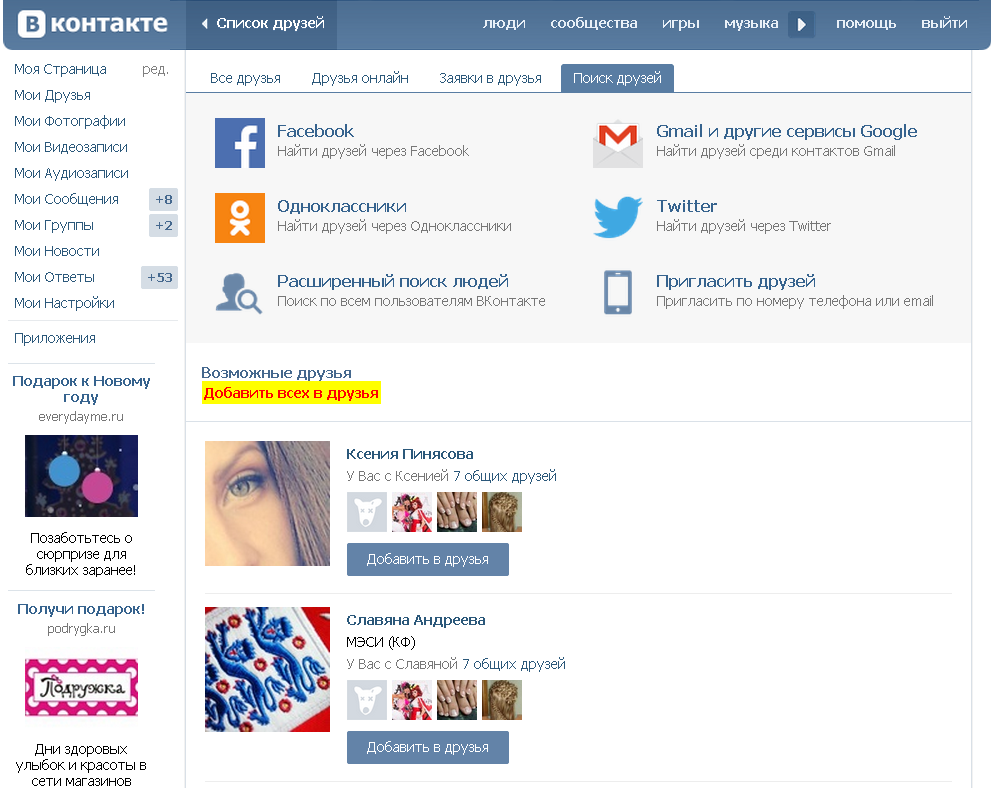Open the Подарок к Новому году ad

[x=81, y=389]
